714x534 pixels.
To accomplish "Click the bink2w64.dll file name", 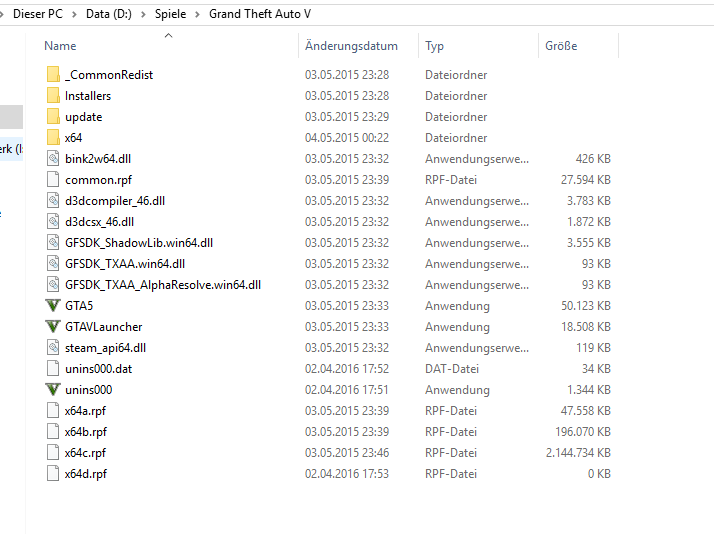I will [98, 158].
